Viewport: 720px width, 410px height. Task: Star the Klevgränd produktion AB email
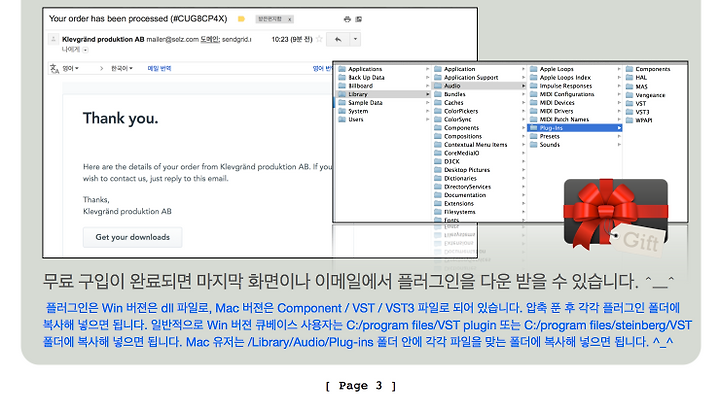pos(319,39)
